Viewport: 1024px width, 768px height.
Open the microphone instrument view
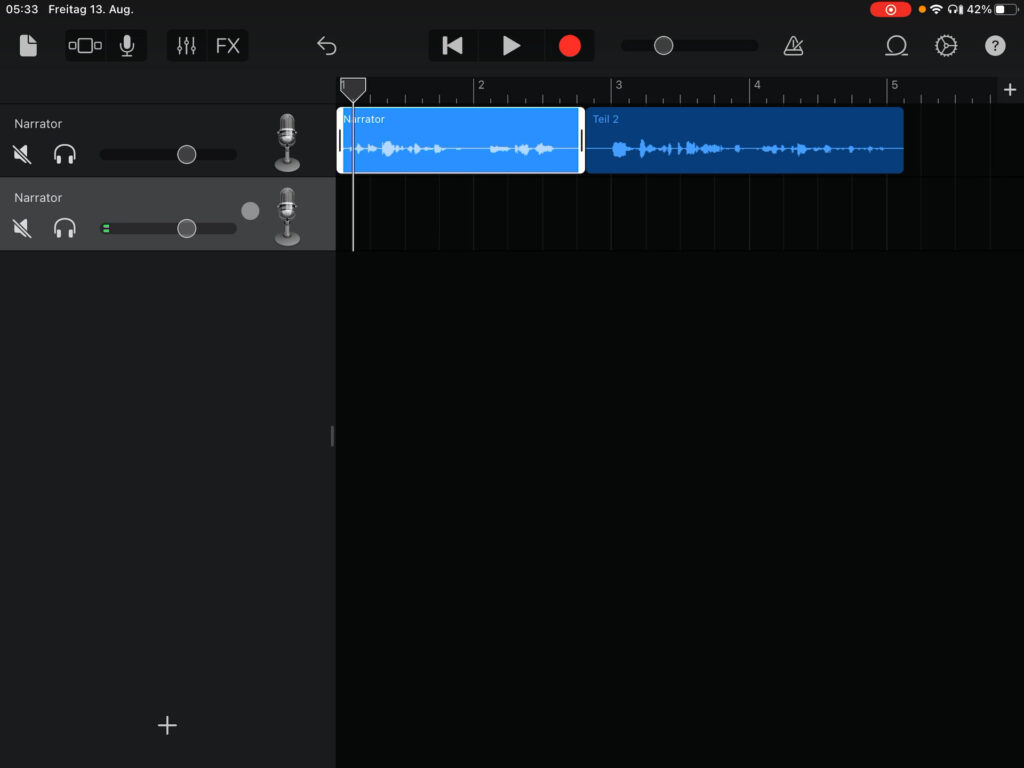[127, 46]
